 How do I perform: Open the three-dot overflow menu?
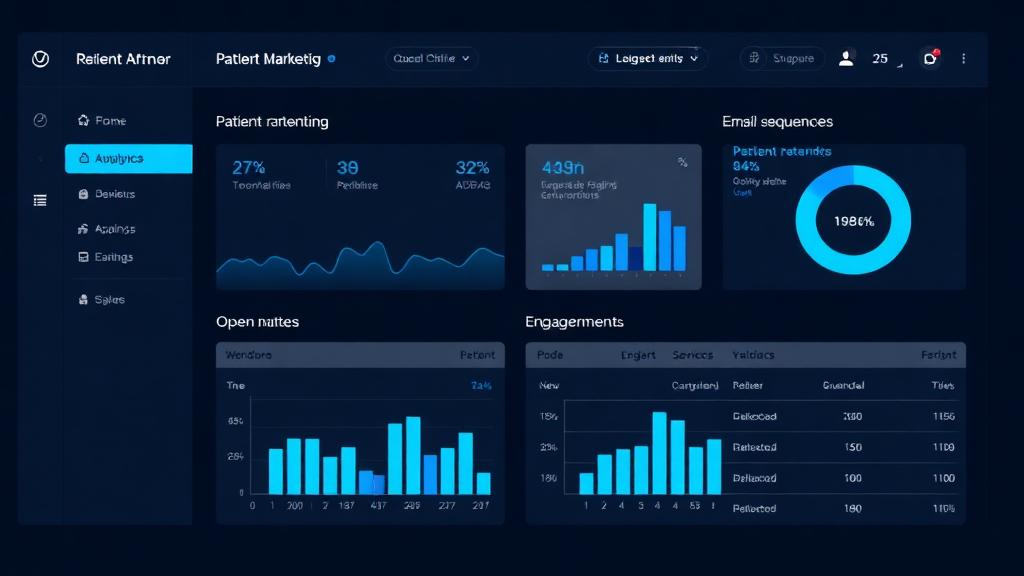963,58
